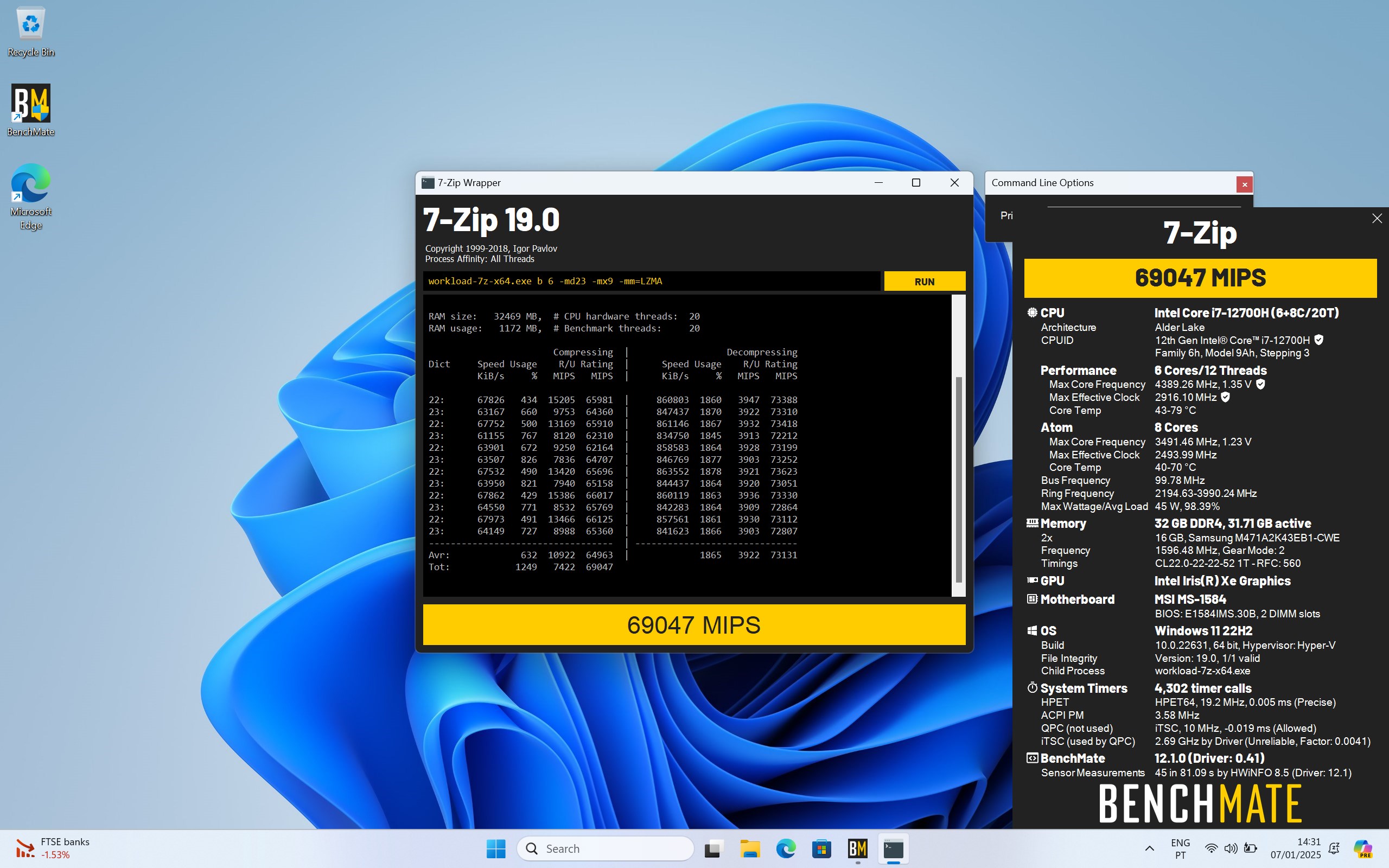Open the Recycle Bin desktop icon

coord(31,31)
